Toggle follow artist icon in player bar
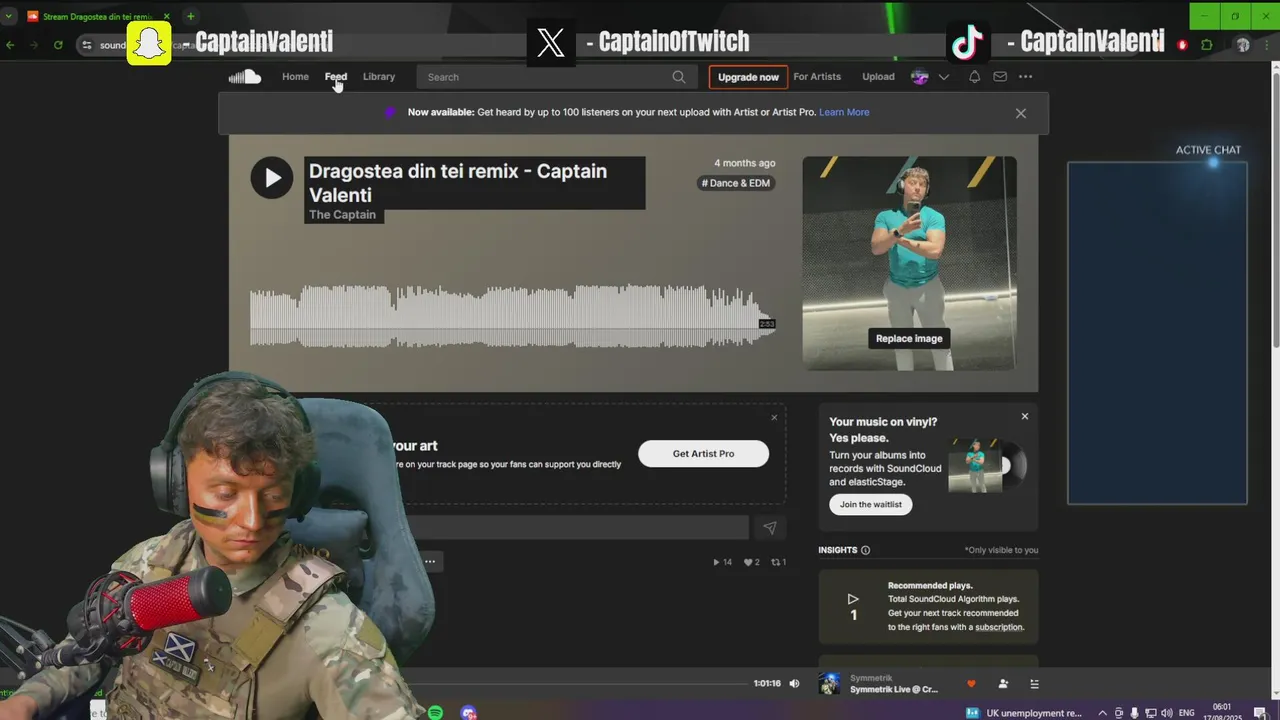 (x=1003, y=684)
